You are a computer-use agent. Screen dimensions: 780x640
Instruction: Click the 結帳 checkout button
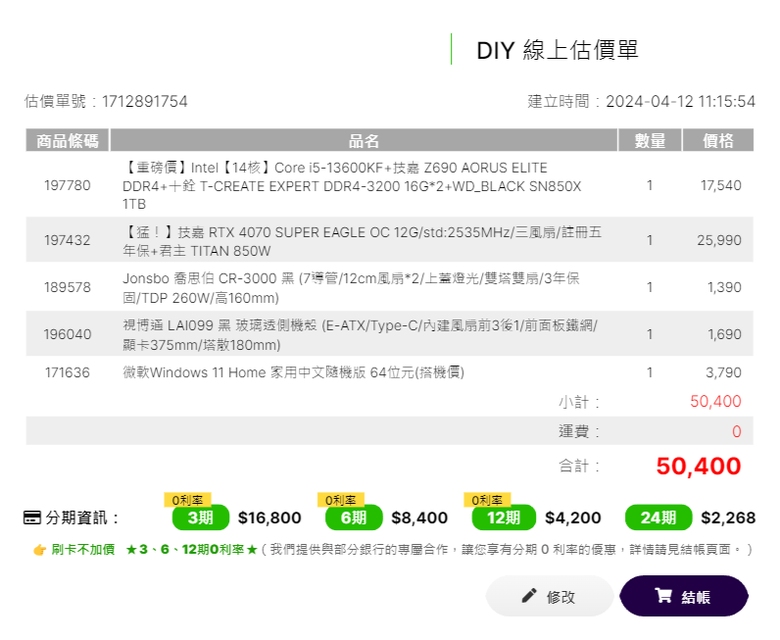pyautogui.click(x=684, y=596)
